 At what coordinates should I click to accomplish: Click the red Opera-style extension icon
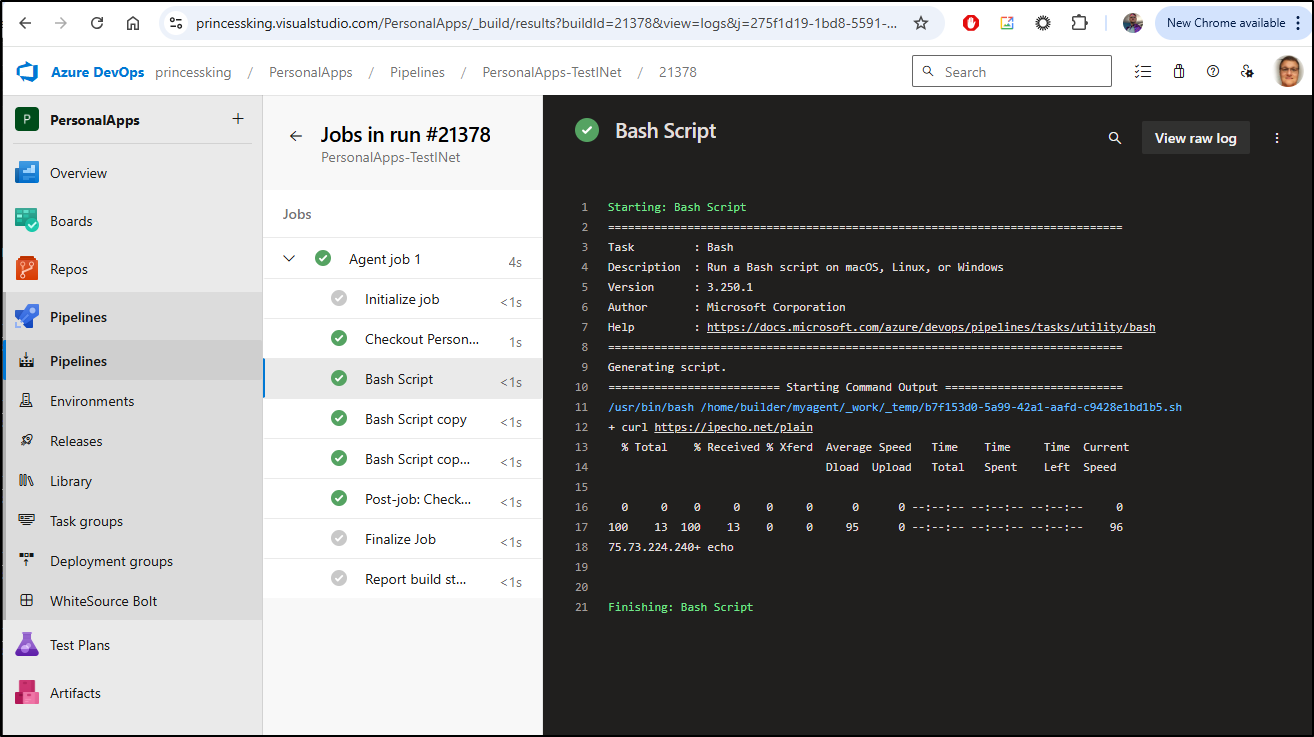971,23
